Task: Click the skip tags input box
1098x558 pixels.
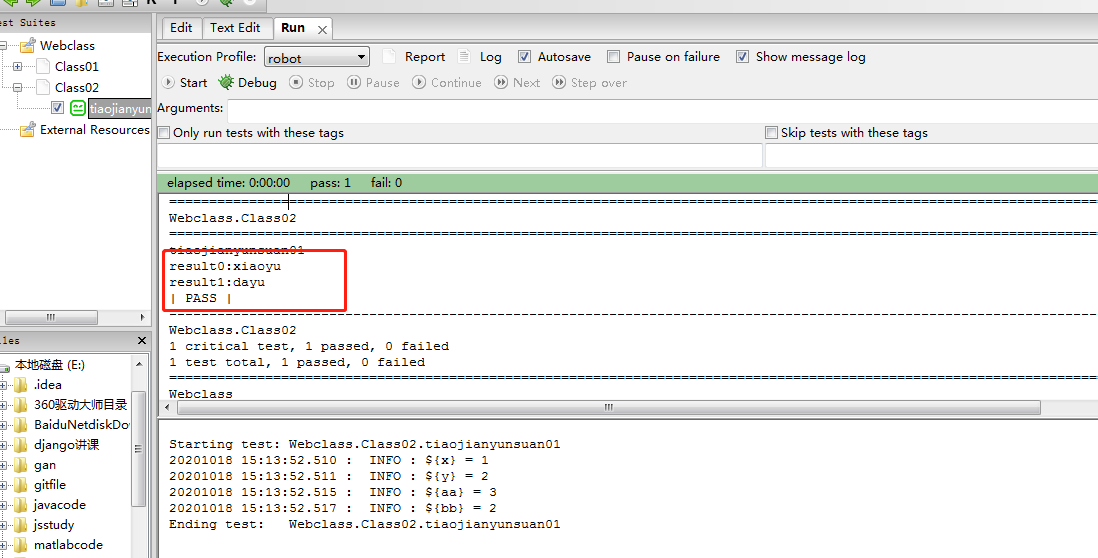Action: tap(931, 155)
